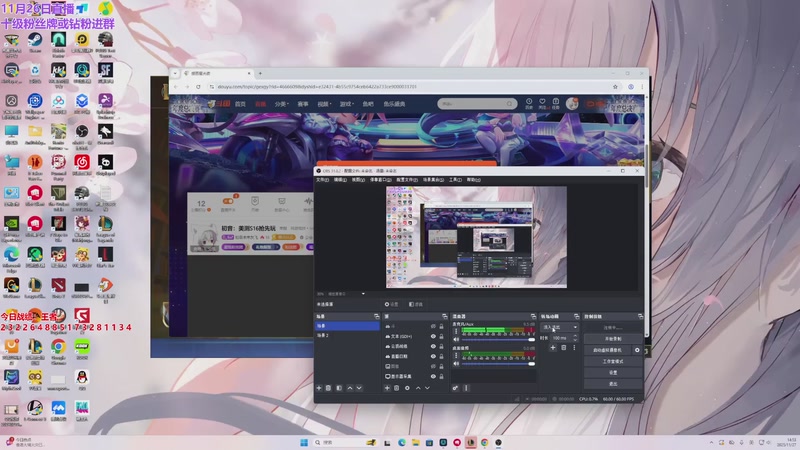This screenshot has width=800, height=450.
Task: Increase transition duration with up stepper arrow
Action: coord(576,336)
